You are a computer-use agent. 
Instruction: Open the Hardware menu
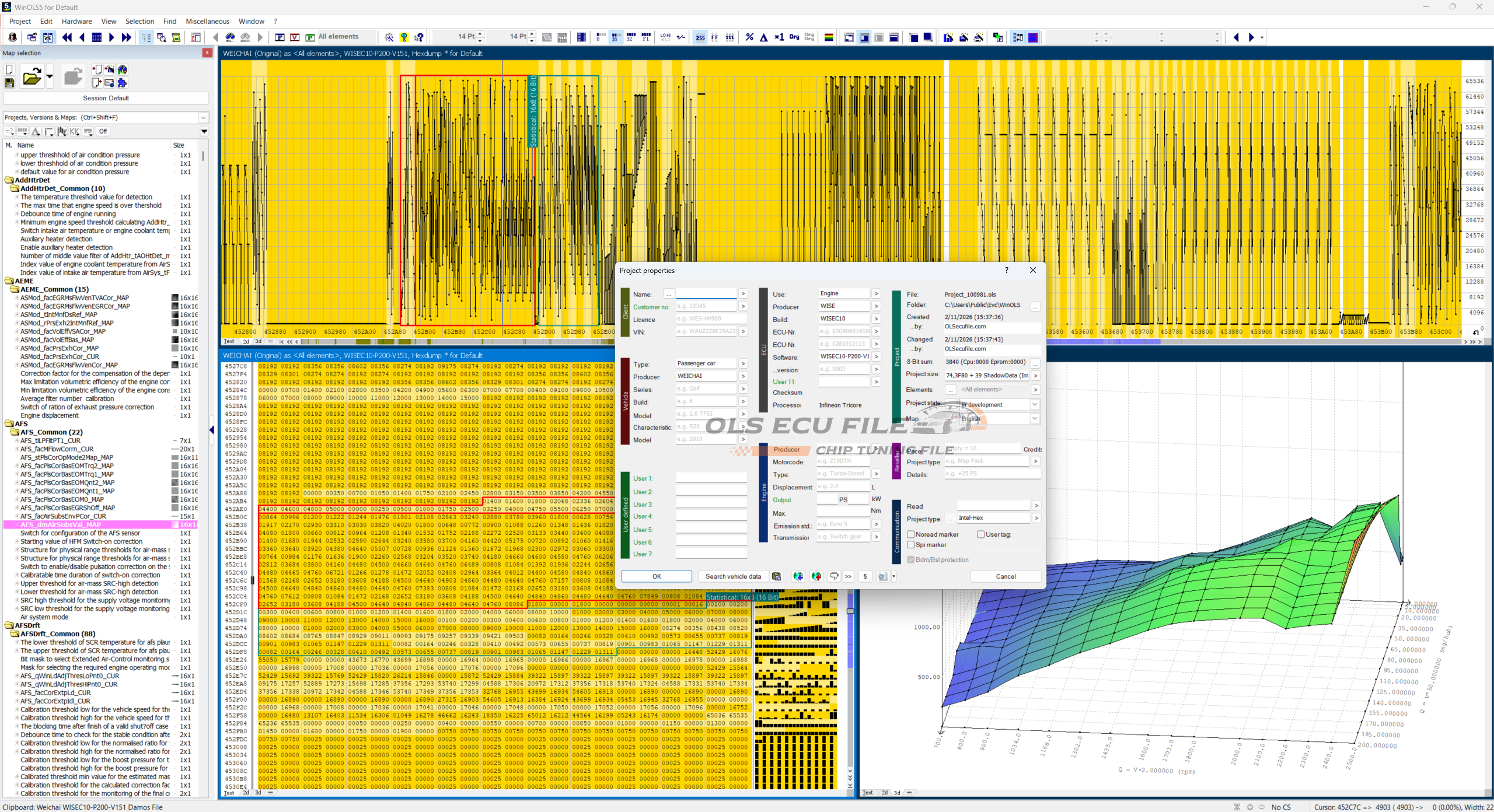tap(76, 21)
